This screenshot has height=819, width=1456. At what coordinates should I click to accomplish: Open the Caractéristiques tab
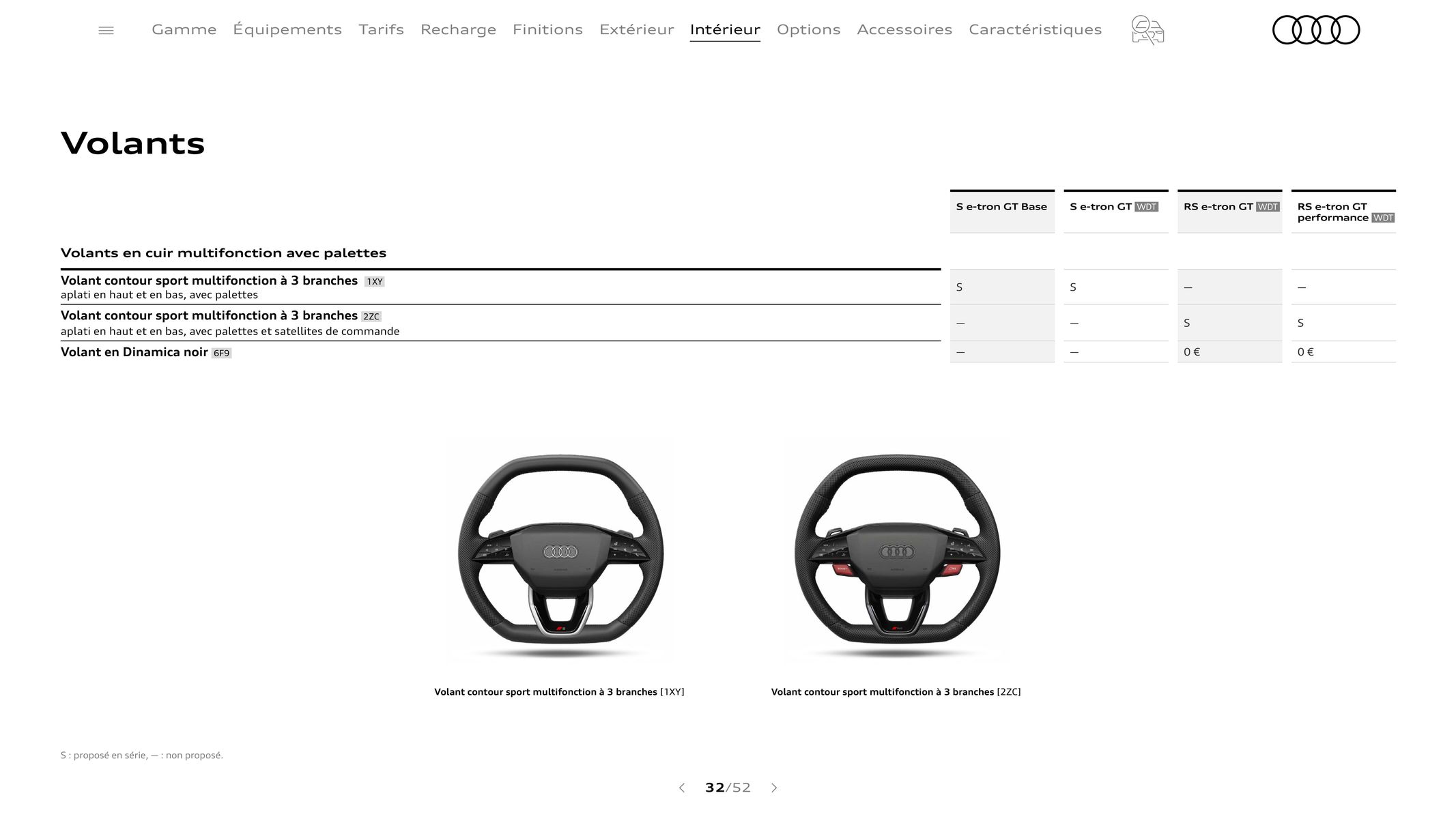[x=1035, y=29]
